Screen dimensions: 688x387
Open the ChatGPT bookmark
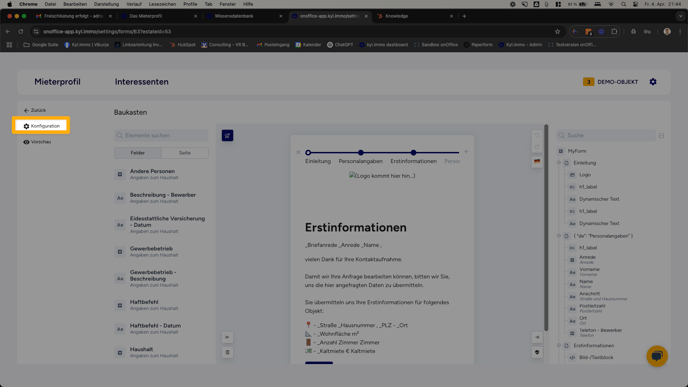(340, 45)
